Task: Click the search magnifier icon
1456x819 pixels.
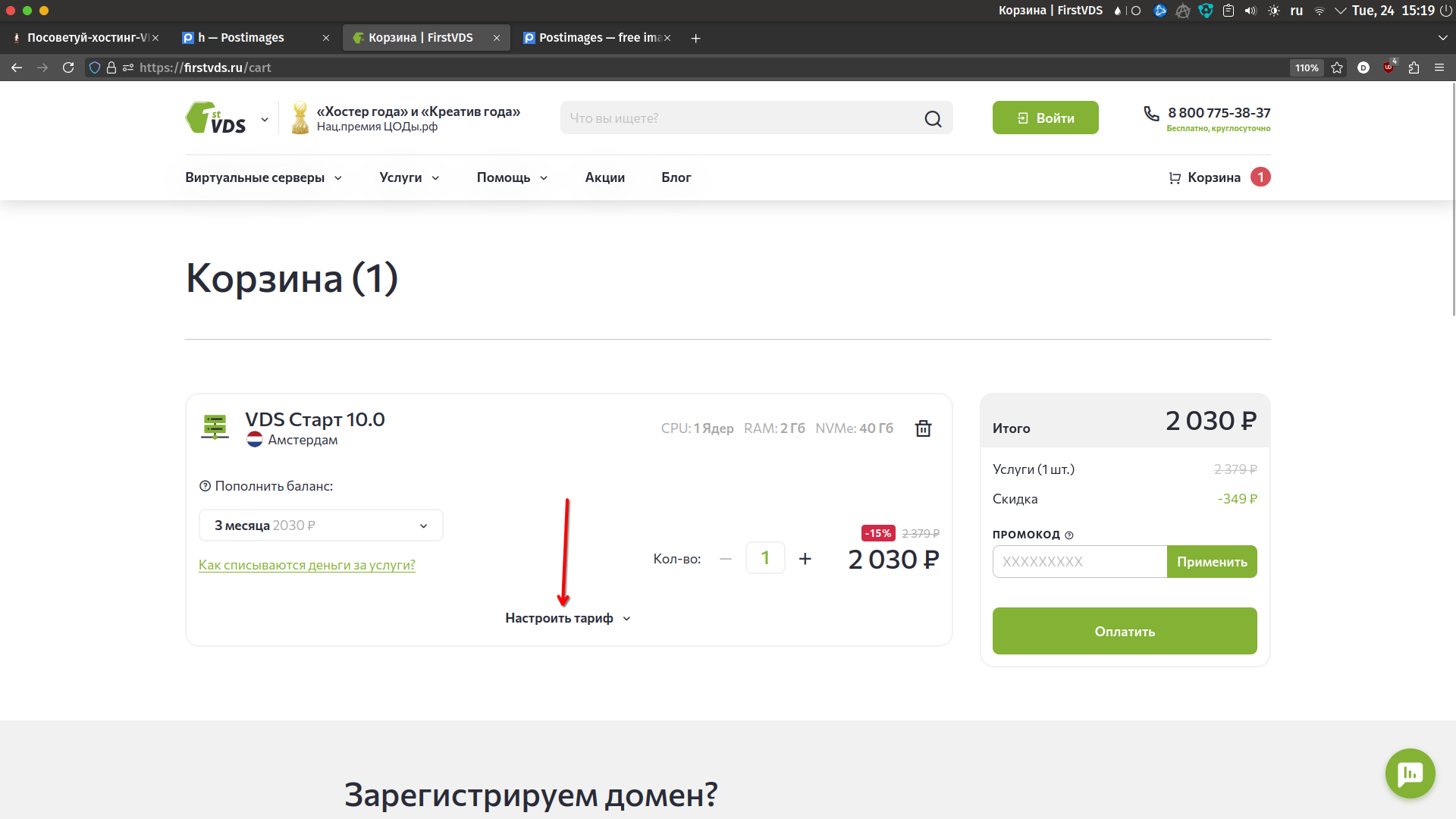Action: [933, 118]
